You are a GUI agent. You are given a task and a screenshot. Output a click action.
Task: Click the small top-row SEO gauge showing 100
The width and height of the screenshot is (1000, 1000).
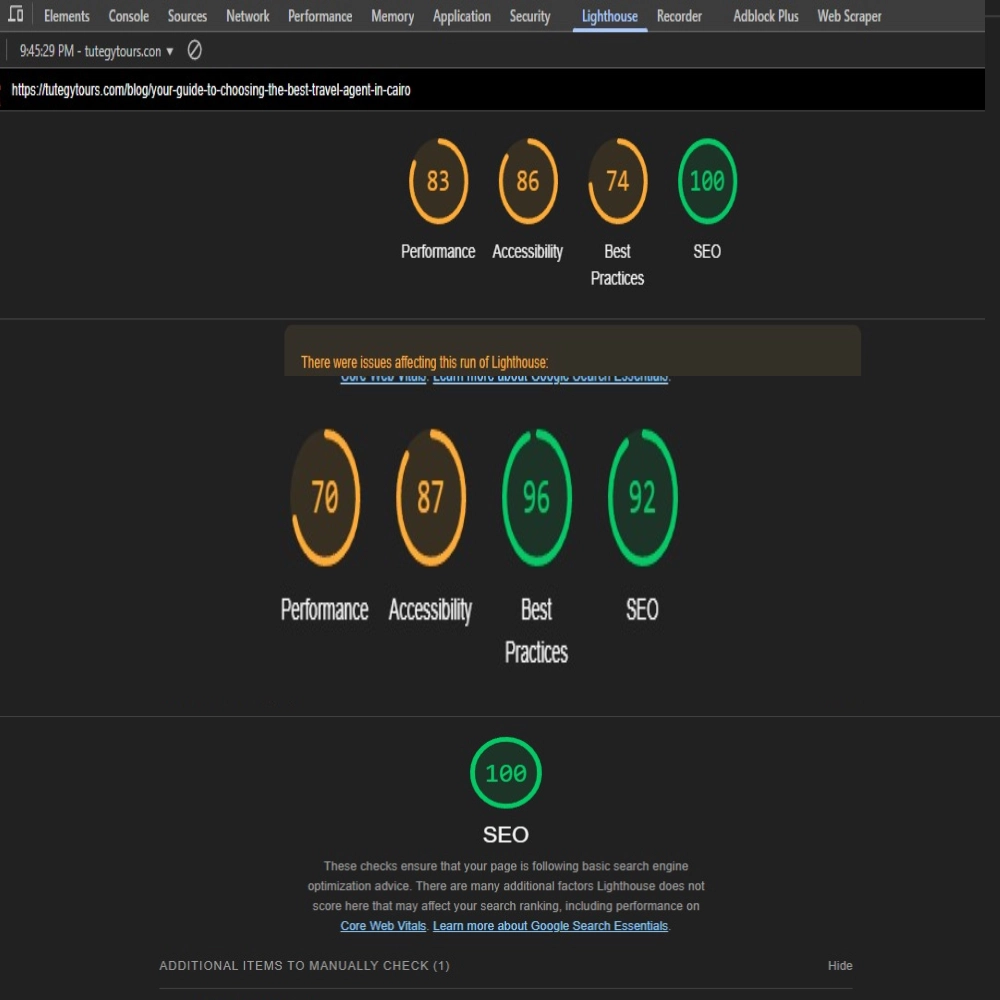point(707,181)
